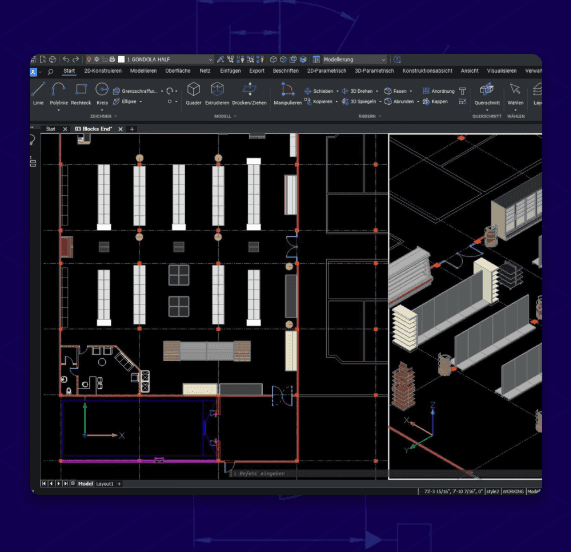This screenshot has height=552, width=571.
Task: Toggle the light bulb layer visibility icon
Action: 88,59
